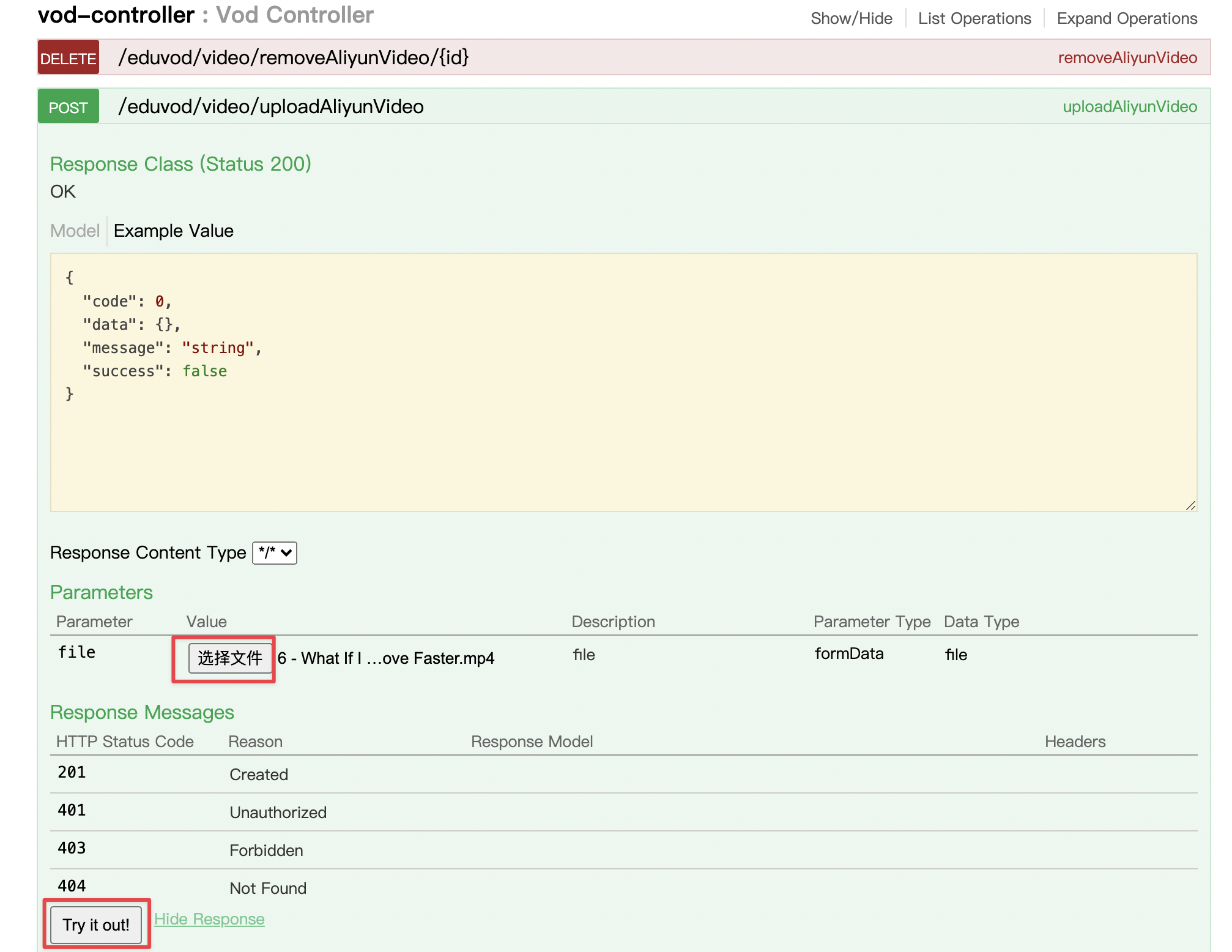Click the 'file' parameter name cell

pyautogui.click(x=76, y=652)
